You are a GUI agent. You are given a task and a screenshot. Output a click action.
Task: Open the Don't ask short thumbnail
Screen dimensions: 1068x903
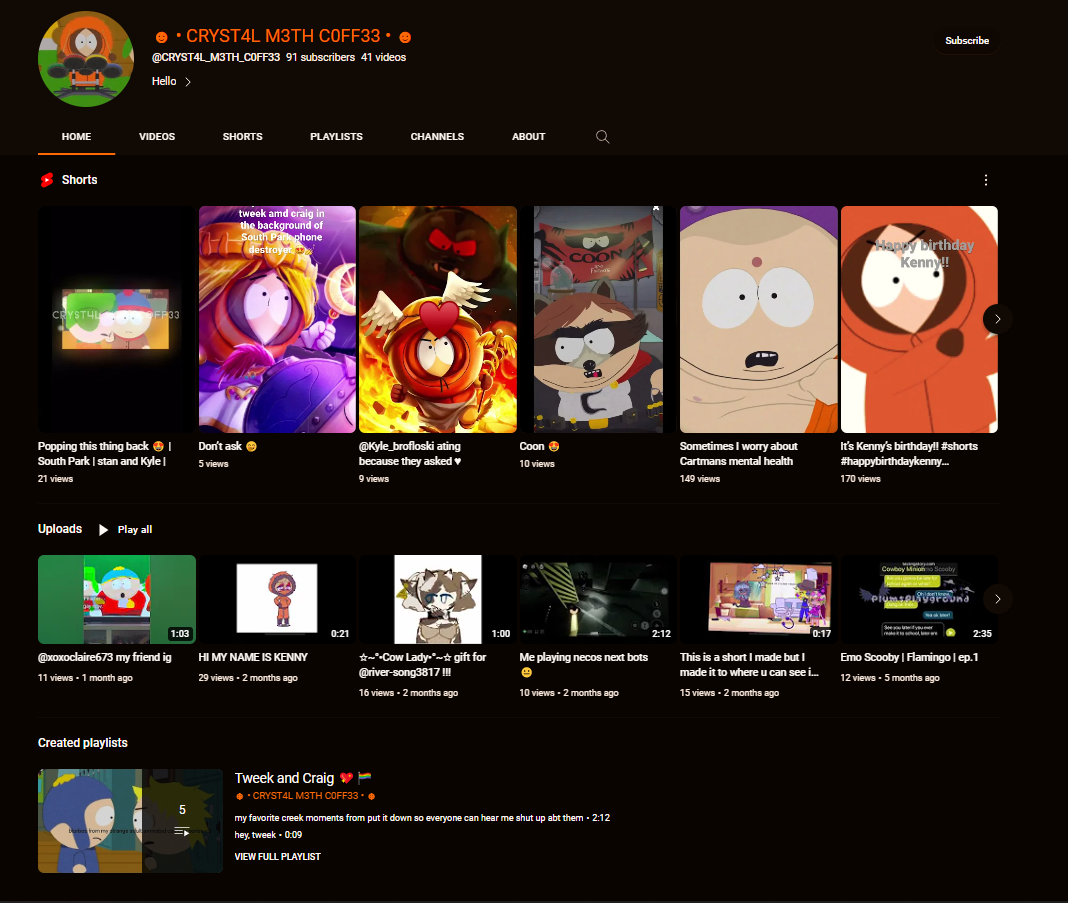(277, 319)
